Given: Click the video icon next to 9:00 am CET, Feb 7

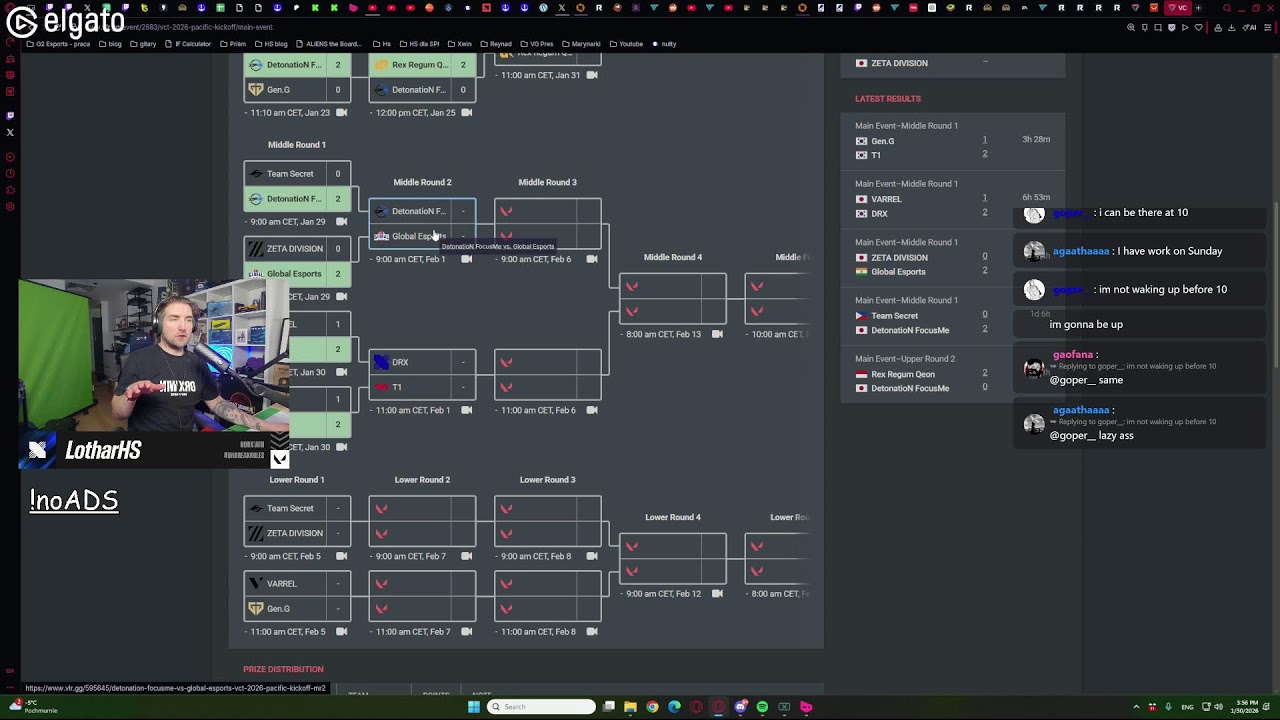Looking at the screenshot, I should pos(467,556).
